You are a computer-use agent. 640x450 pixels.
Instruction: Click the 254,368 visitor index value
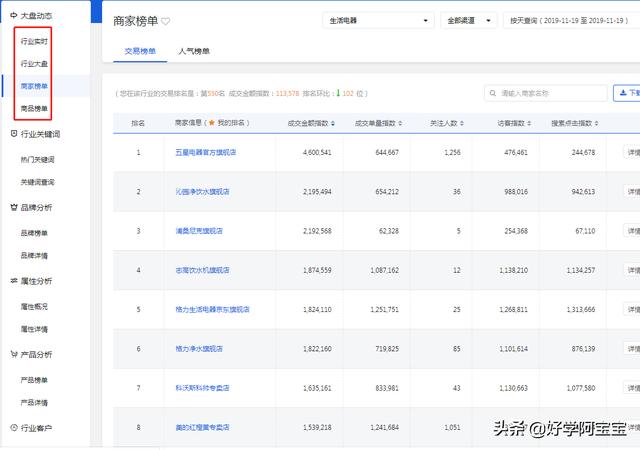click(x=516, y=231)
